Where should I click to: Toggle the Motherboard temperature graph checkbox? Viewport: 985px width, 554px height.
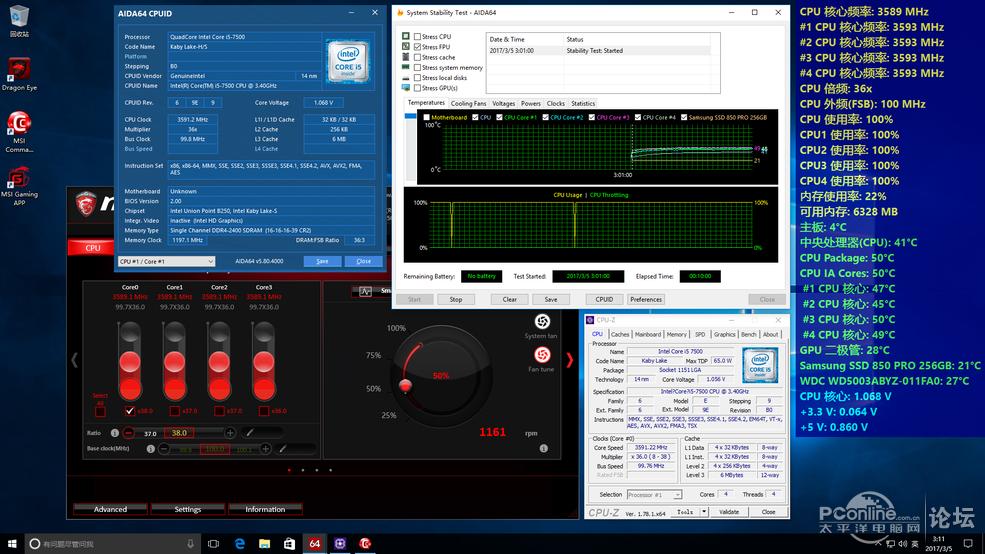(x=427, y=117)
